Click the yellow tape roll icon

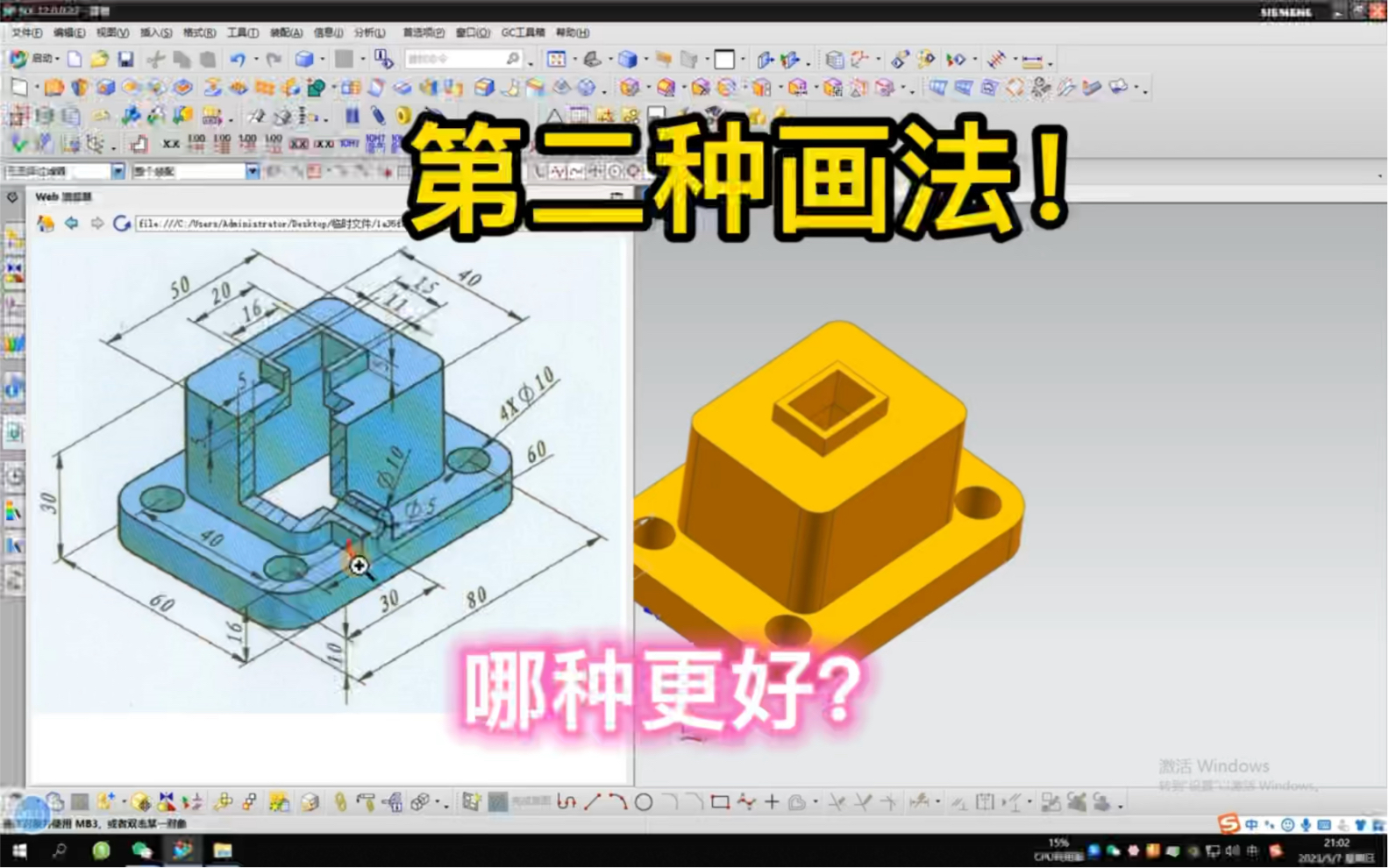pos(402,116)
